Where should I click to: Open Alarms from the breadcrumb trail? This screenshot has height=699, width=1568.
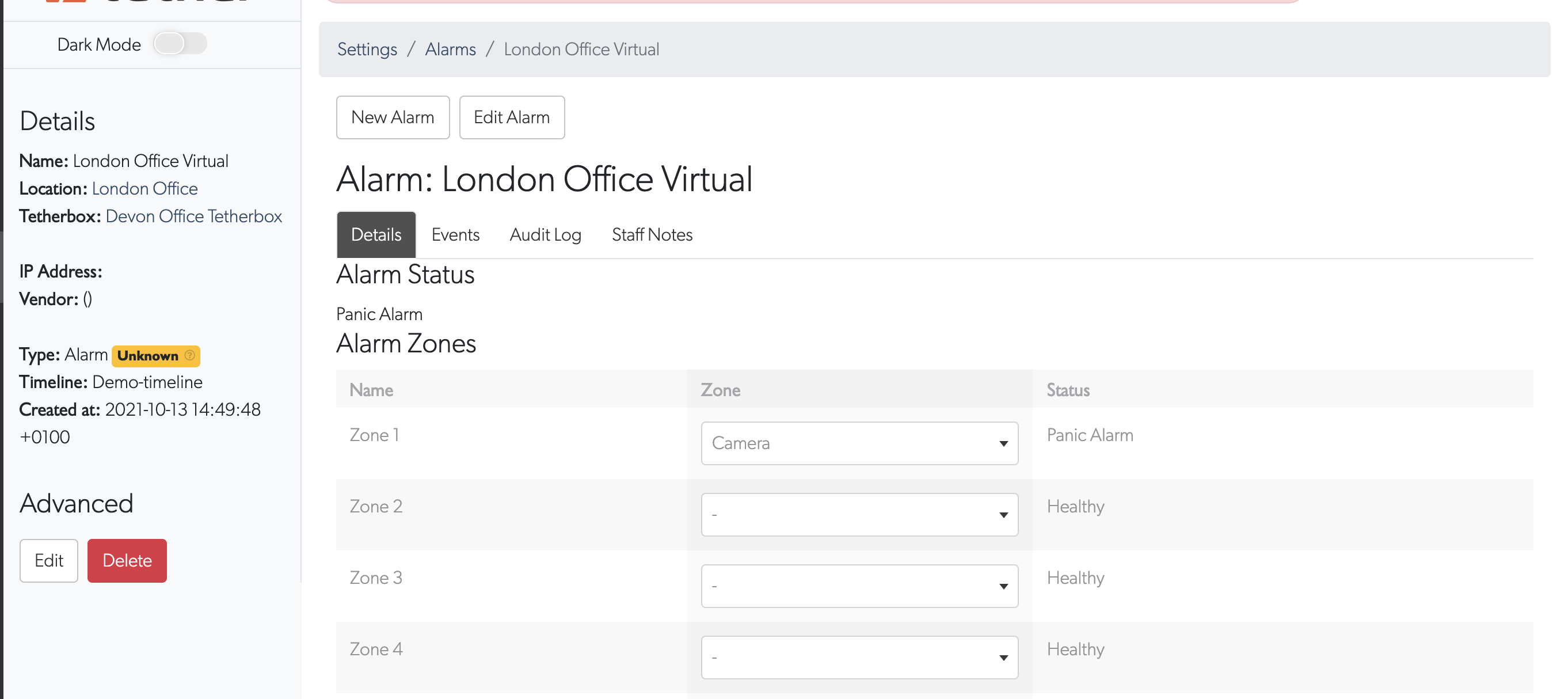coord(451,50)
